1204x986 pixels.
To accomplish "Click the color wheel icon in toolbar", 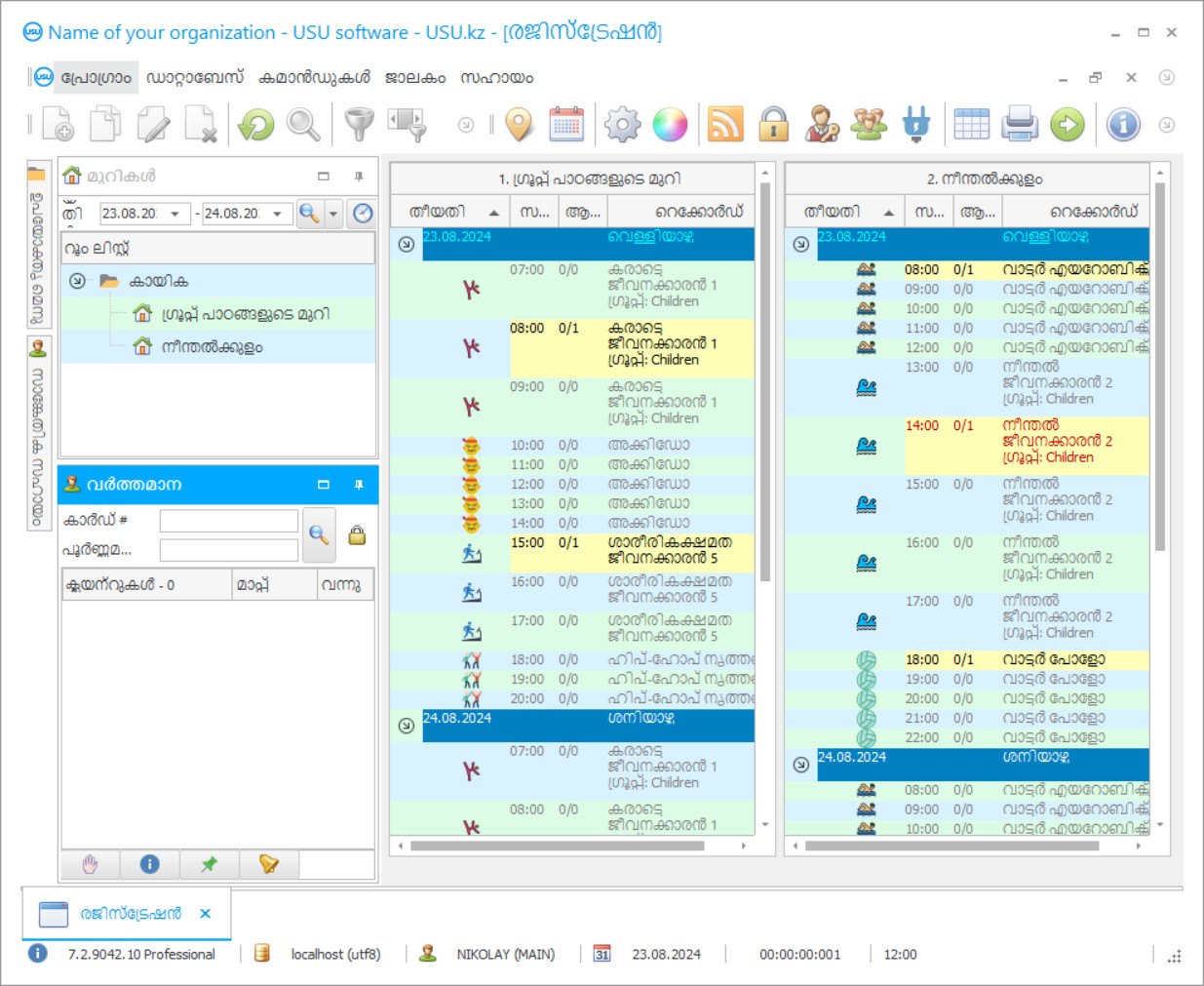I will click(x=670, y=125).
